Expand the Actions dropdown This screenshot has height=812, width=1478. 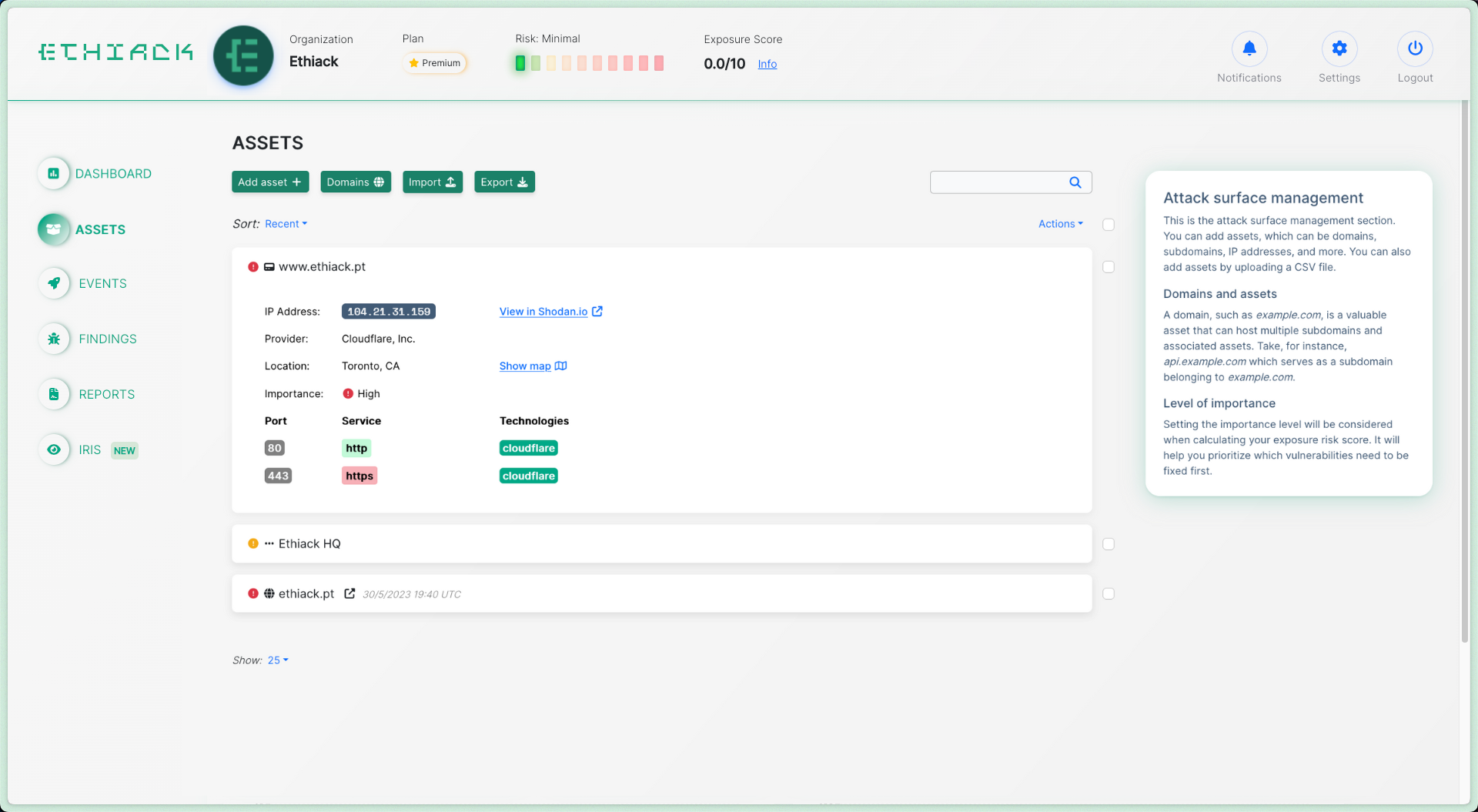[1060, 224]
